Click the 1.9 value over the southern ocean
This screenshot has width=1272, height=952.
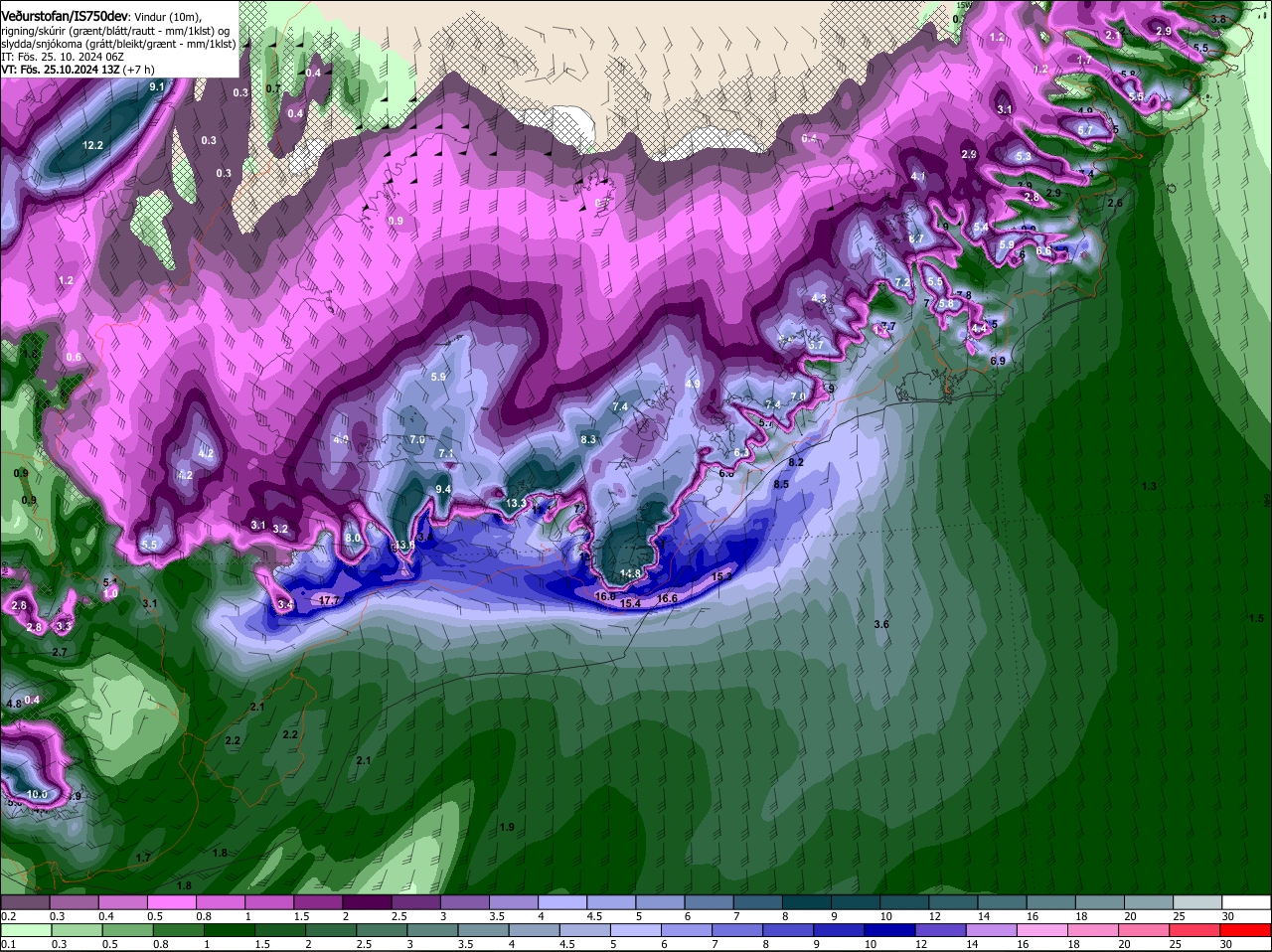(507, 827)
